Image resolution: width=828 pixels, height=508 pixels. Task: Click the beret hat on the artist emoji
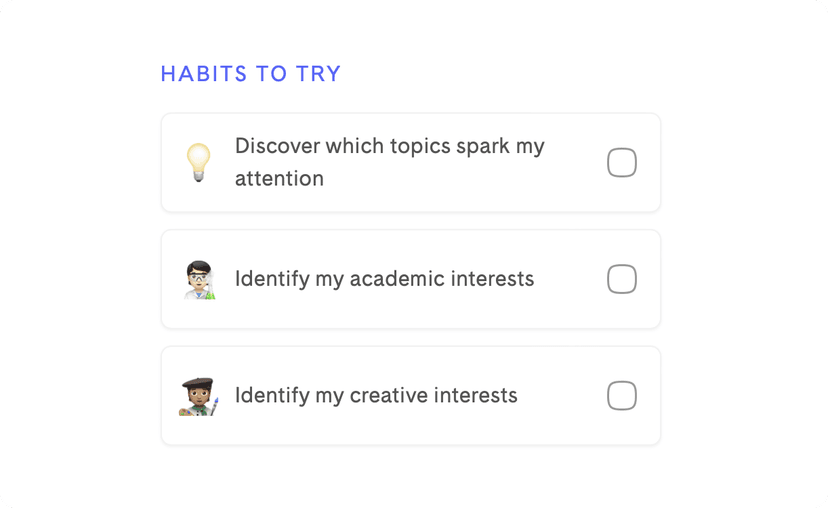197,383
